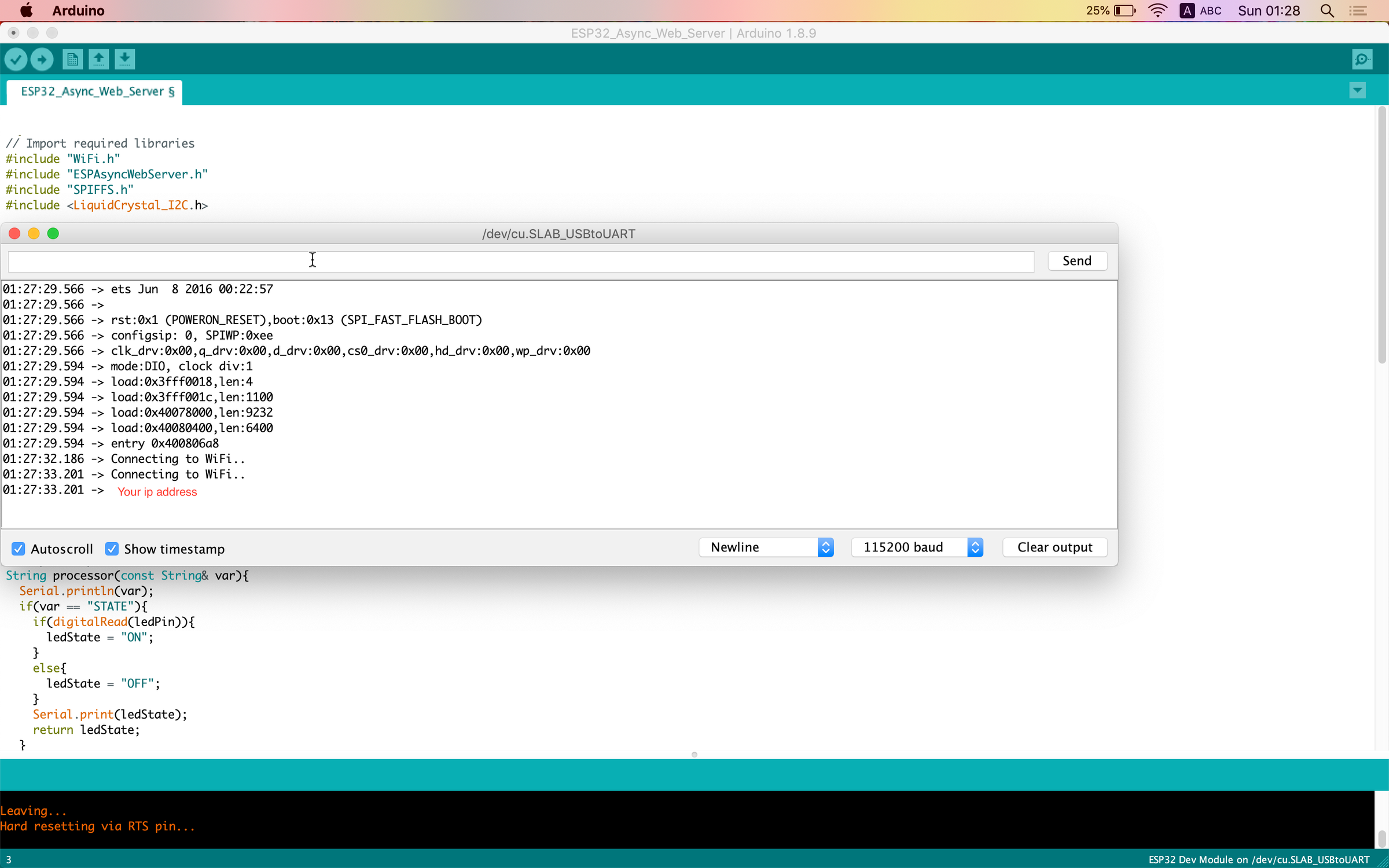Open the Arduino menu in menu bar
1389x868 pixels.
78,11
